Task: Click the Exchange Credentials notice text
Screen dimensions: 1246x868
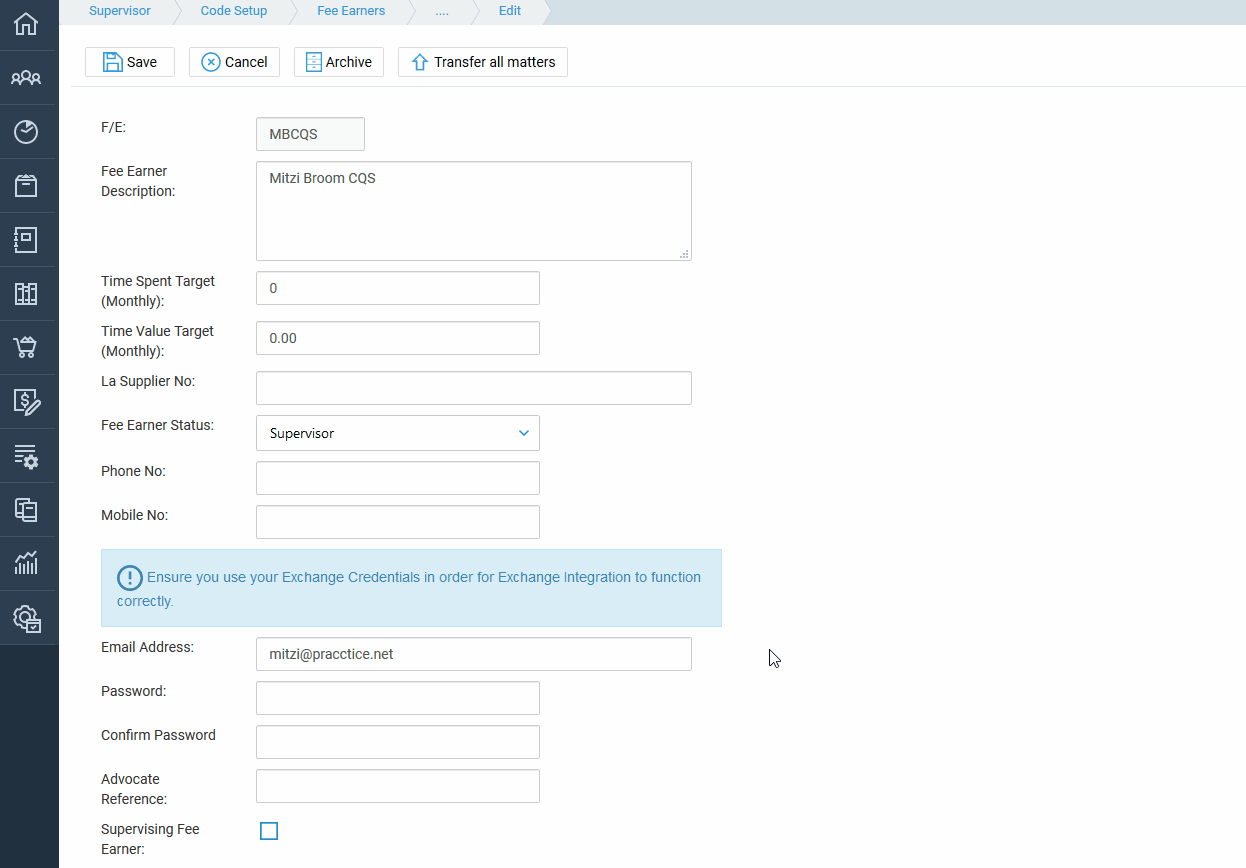Action: tap(409, 589)
